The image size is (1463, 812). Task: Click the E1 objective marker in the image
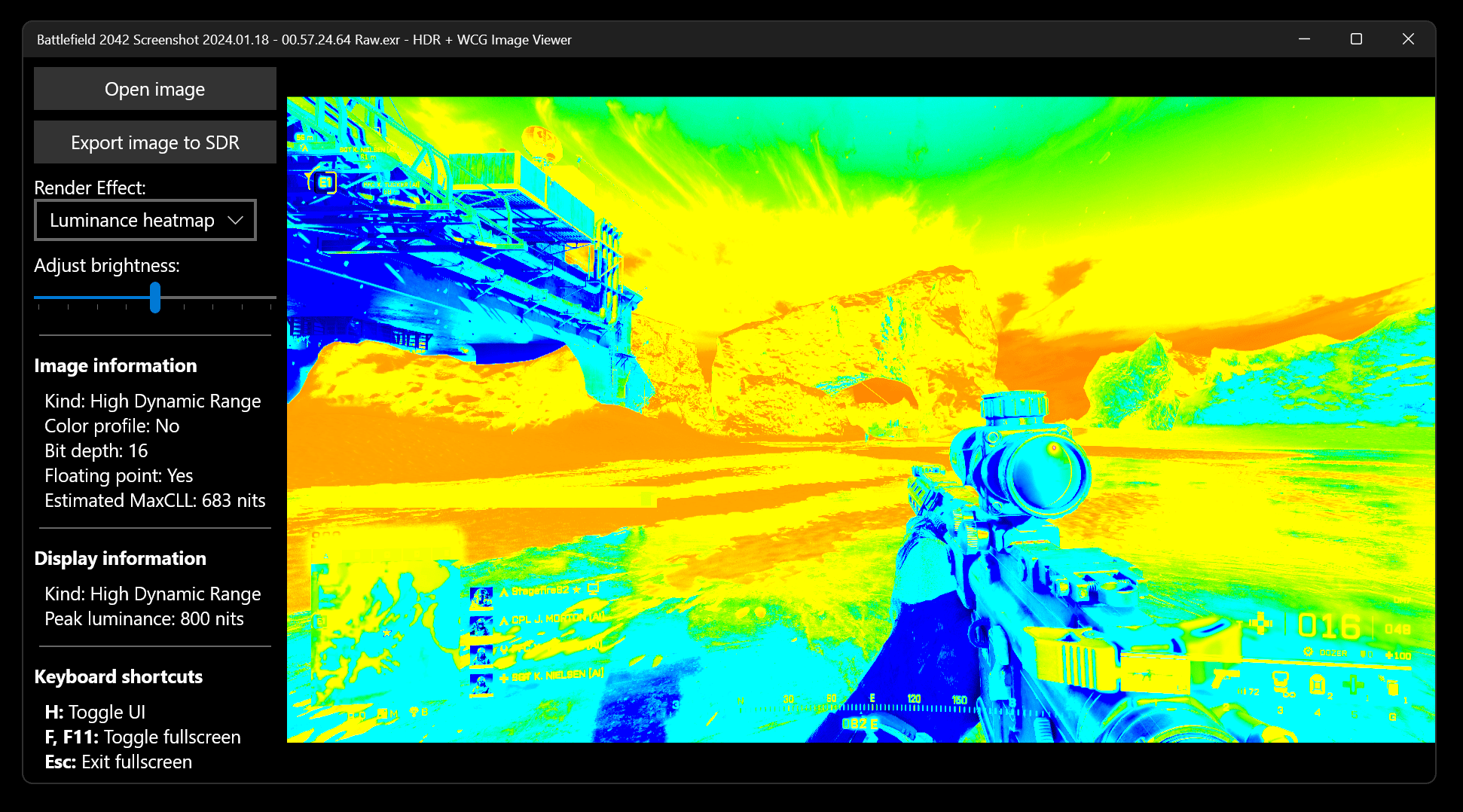coord(324,182)
